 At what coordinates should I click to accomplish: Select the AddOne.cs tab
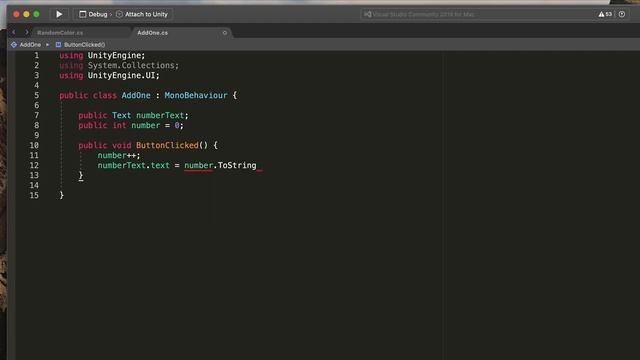[x=153, y=33]
